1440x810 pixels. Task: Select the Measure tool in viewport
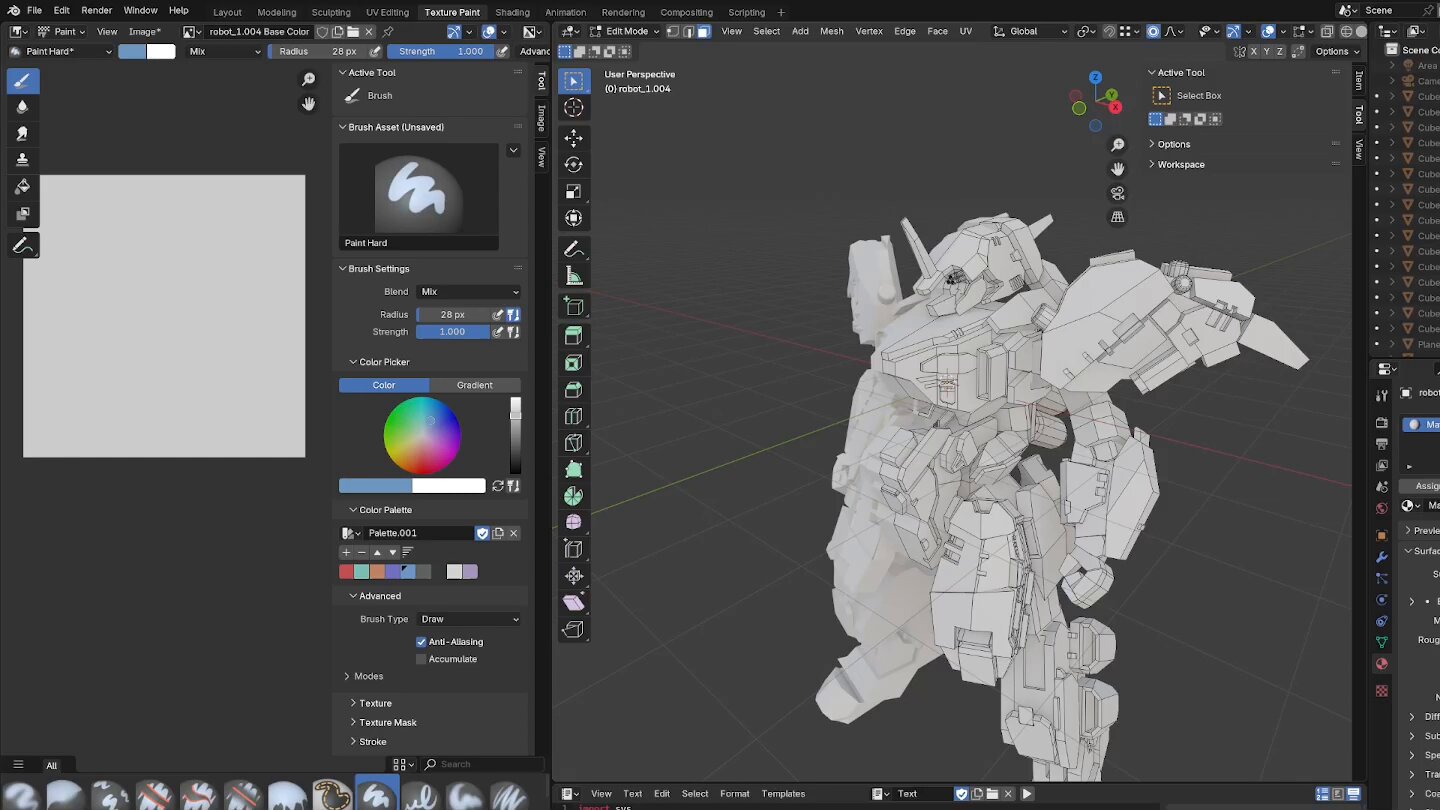pos(573,276)
